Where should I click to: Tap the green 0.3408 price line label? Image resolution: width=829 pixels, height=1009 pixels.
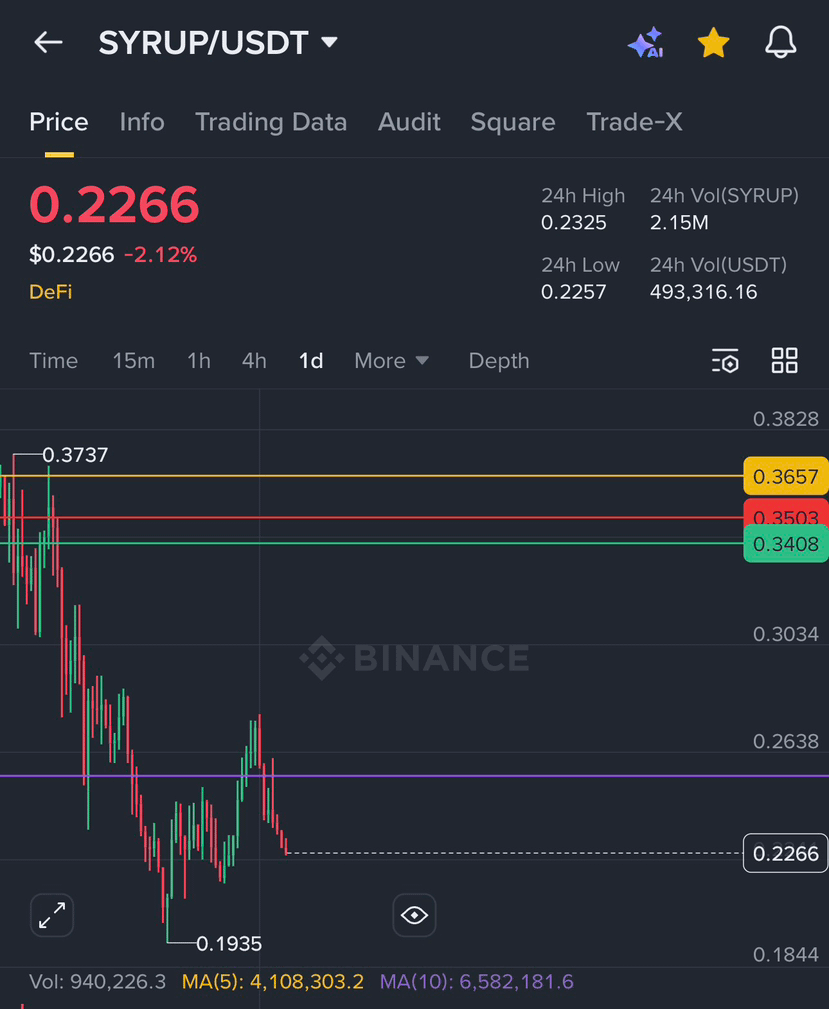coord(786,544)
